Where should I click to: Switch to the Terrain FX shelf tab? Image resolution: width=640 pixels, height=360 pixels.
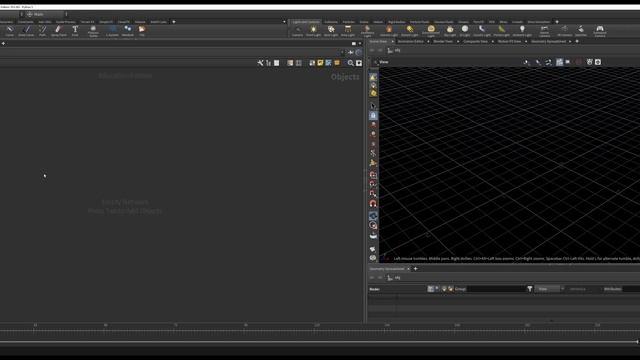[x=87, y=22]
